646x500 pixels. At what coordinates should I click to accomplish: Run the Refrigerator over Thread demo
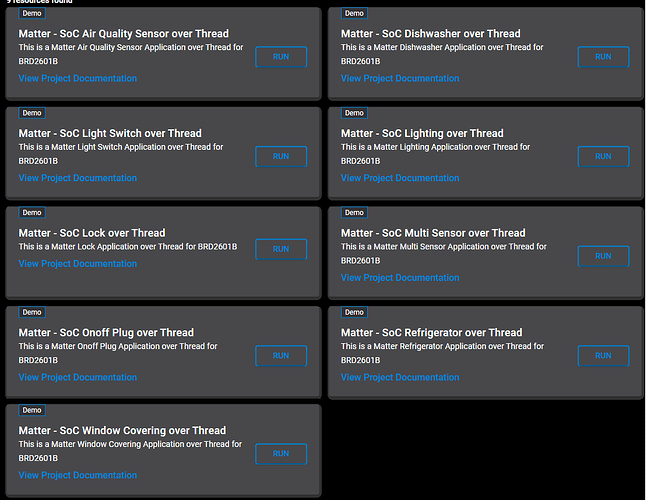click(603, 356)
